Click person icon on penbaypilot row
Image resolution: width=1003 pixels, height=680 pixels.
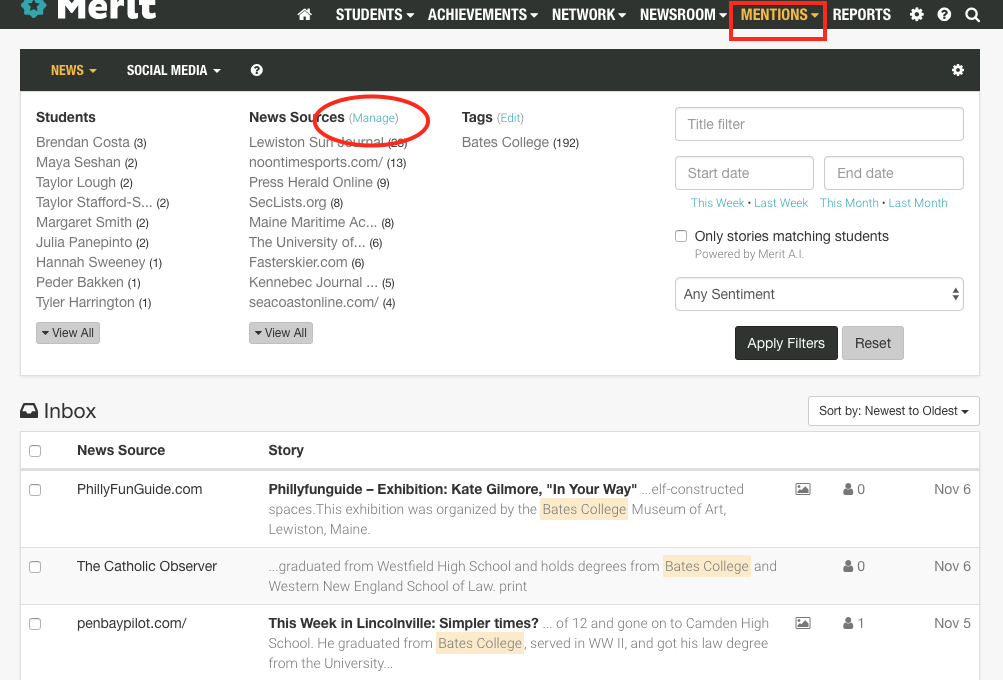coord(848,623)
